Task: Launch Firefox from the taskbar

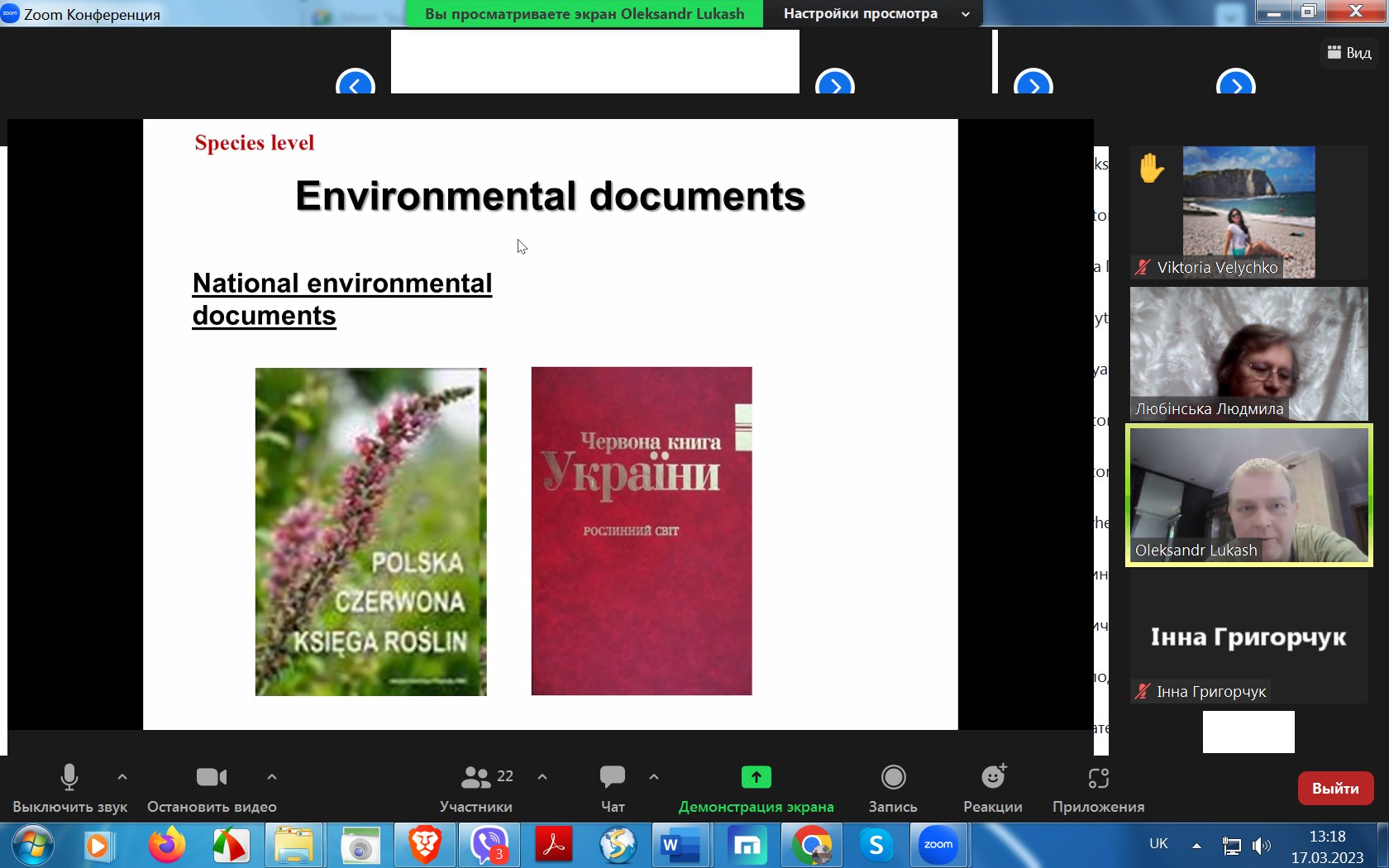Action: (x=166, y=846)
